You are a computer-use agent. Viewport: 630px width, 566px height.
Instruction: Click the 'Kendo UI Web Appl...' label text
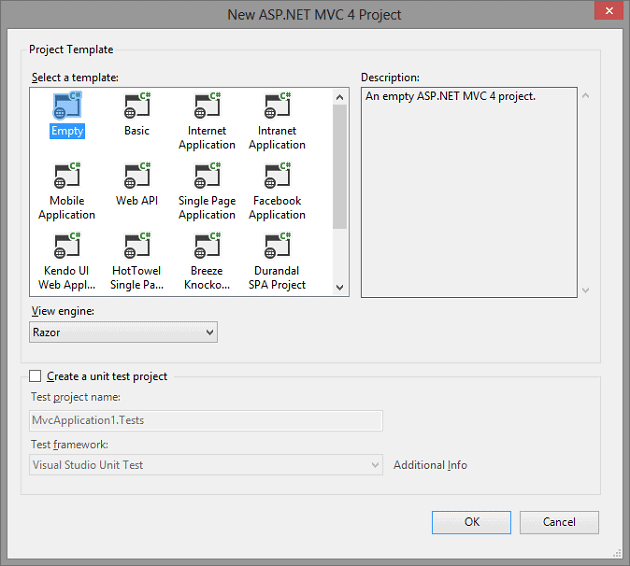67,278
